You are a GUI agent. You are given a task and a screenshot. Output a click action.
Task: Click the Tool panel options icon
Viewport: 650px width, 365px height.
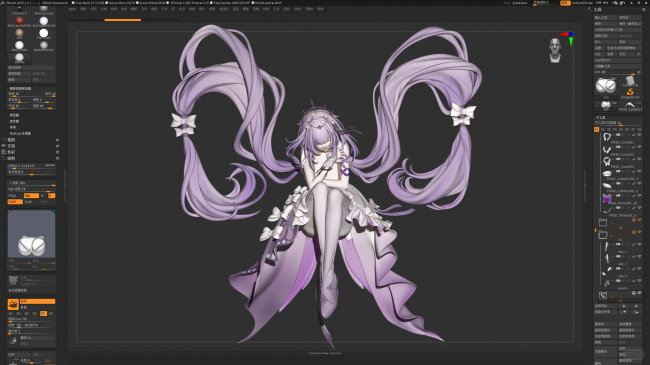(643, 9)
